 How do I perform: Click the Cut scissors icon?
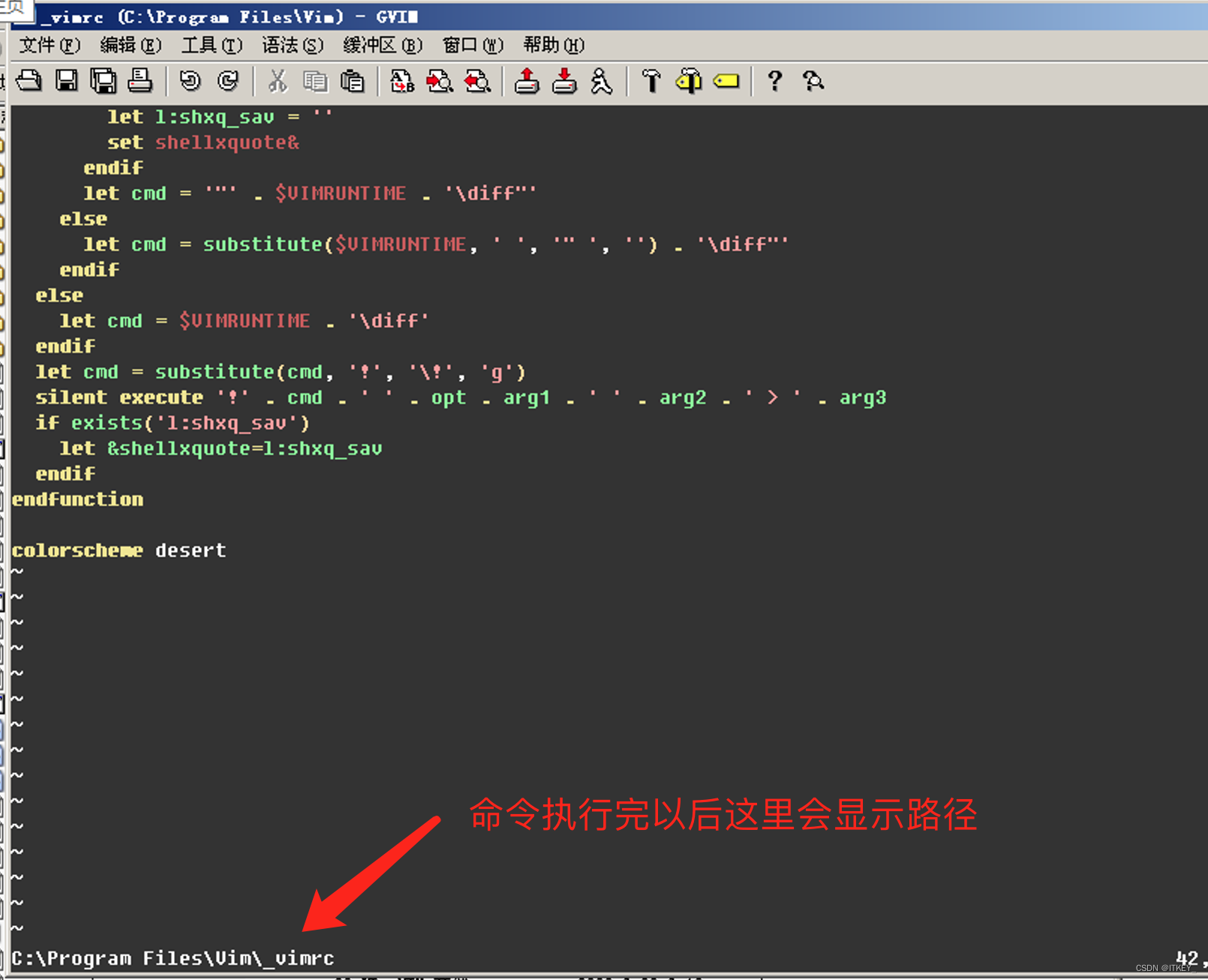[x=278, y=80]
